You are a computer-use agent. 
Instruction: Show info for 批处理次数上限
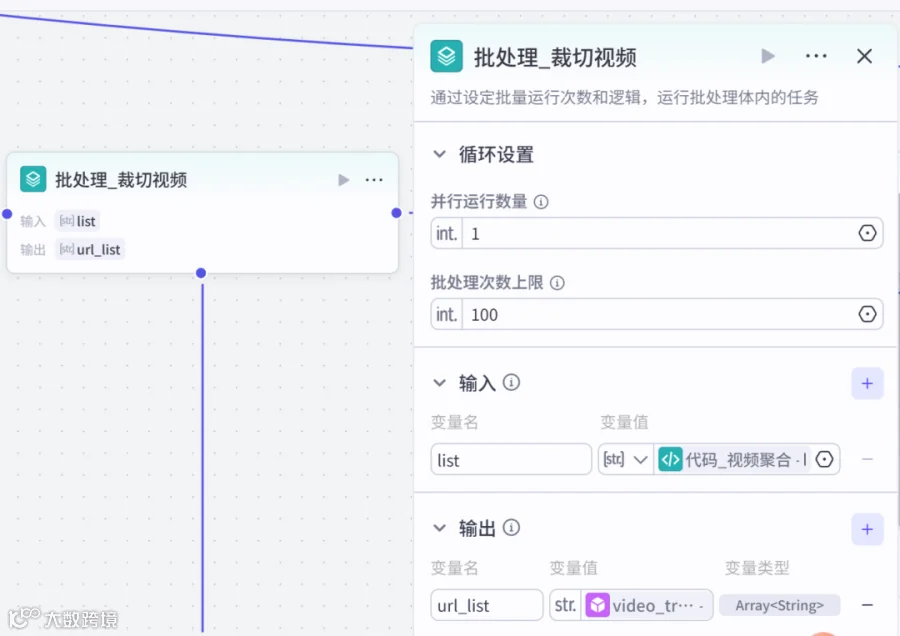tap(557, 283)
